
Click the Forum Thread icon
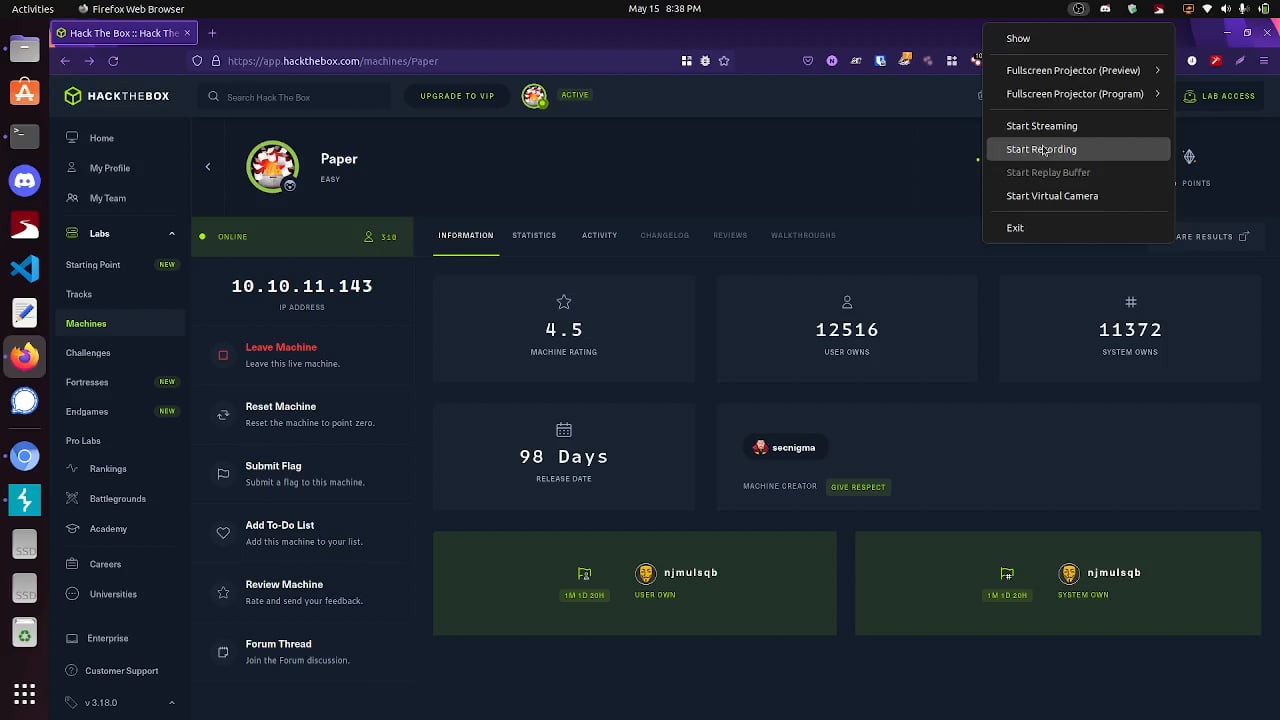[x=223, y=652]
